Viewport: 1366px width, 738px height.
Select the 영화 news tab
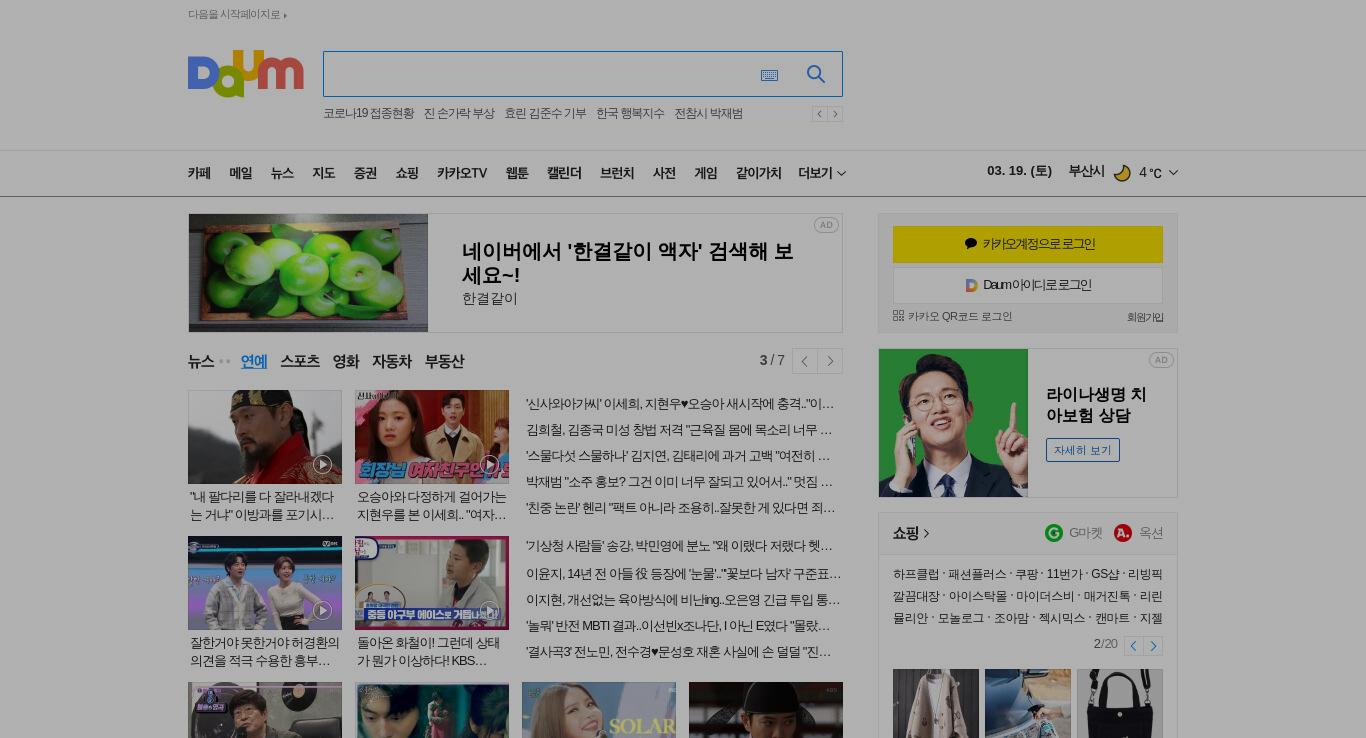click(346, 361)
